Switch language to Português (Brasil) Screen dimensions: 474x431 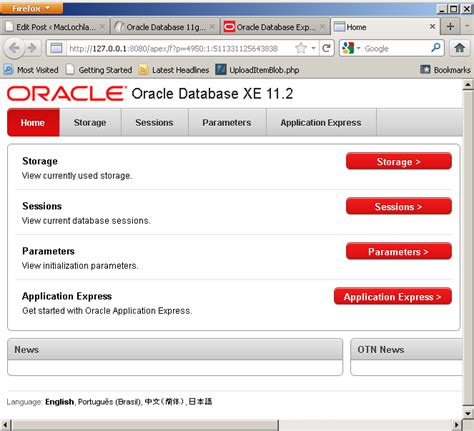pos(109,402)
